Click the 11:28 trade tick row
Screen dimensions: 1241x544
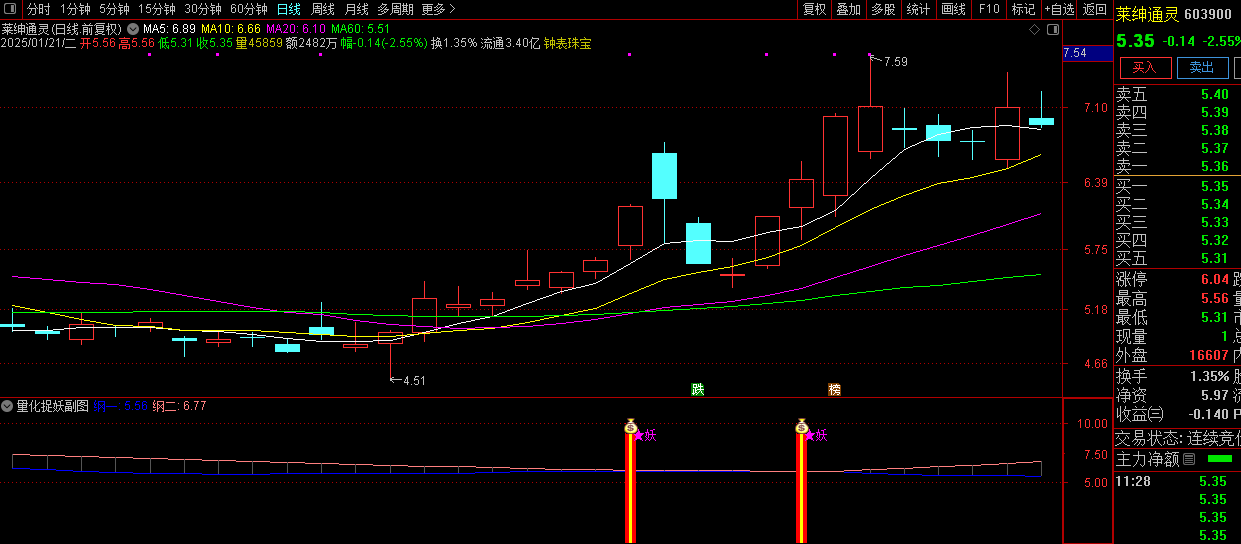click(1176, 481)
